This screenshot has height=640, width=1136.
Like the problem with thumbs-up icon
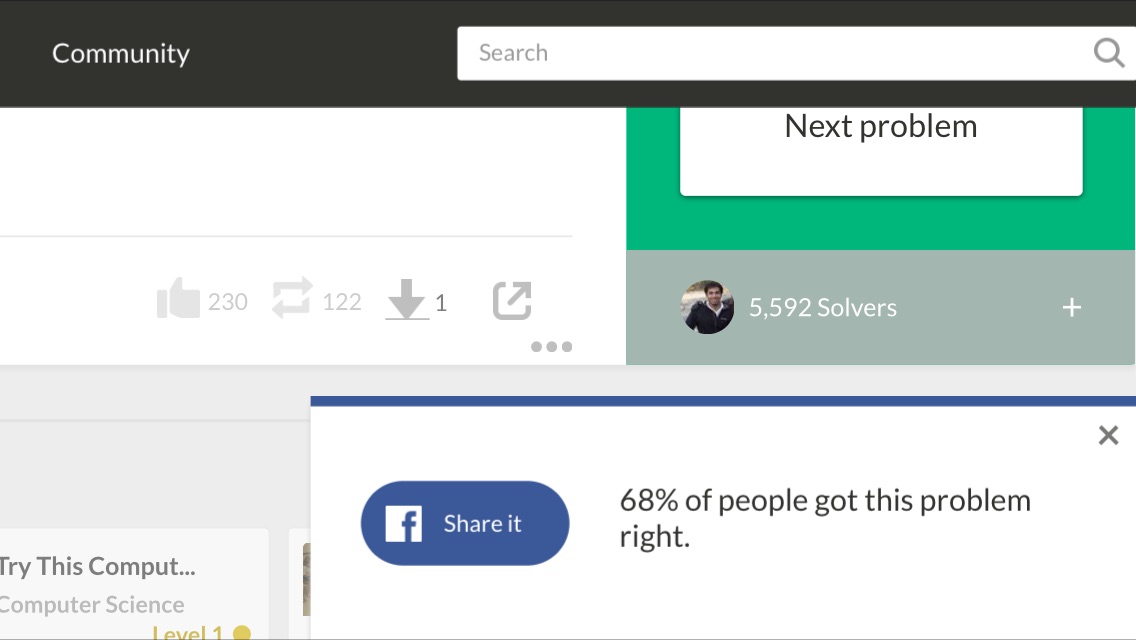click(x=178, y=299)
